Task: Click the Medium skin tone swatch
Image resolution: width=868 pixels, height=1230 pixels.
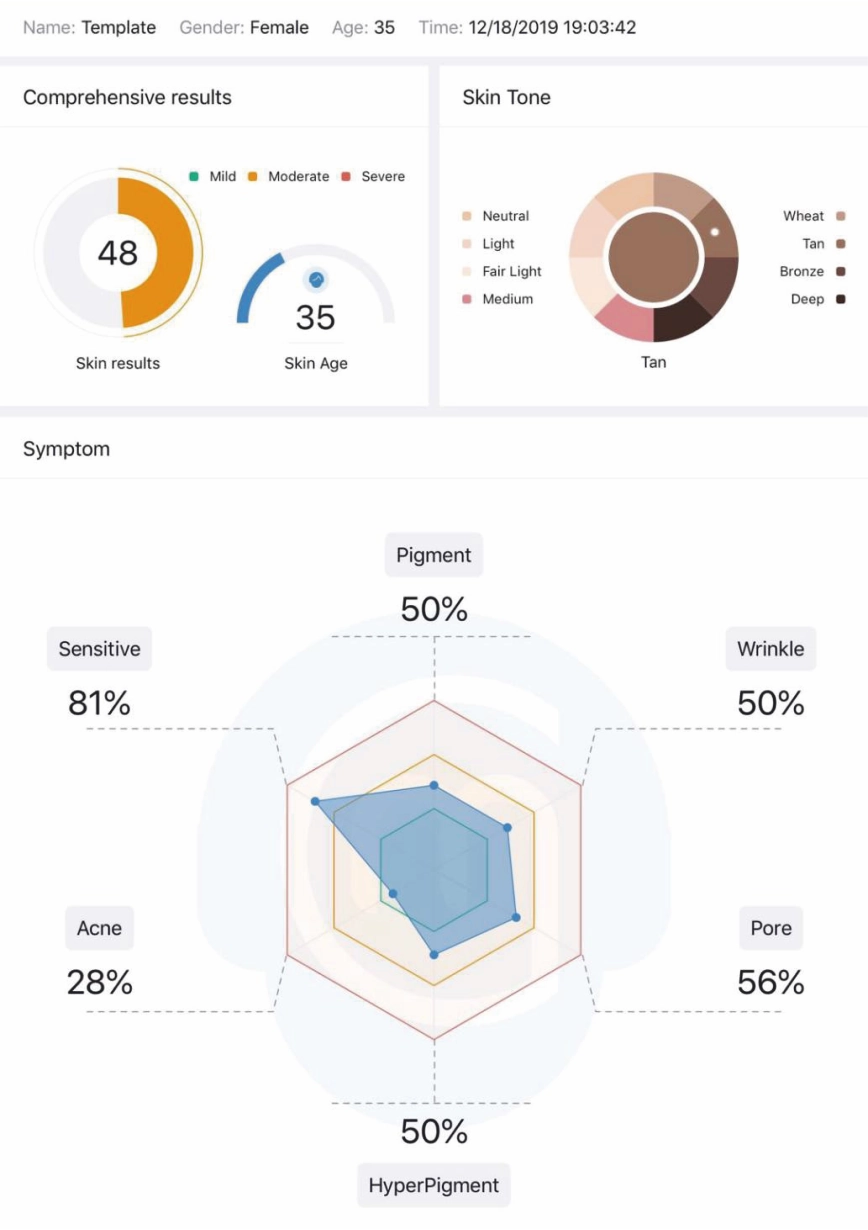Action: (x=466, y=299)
